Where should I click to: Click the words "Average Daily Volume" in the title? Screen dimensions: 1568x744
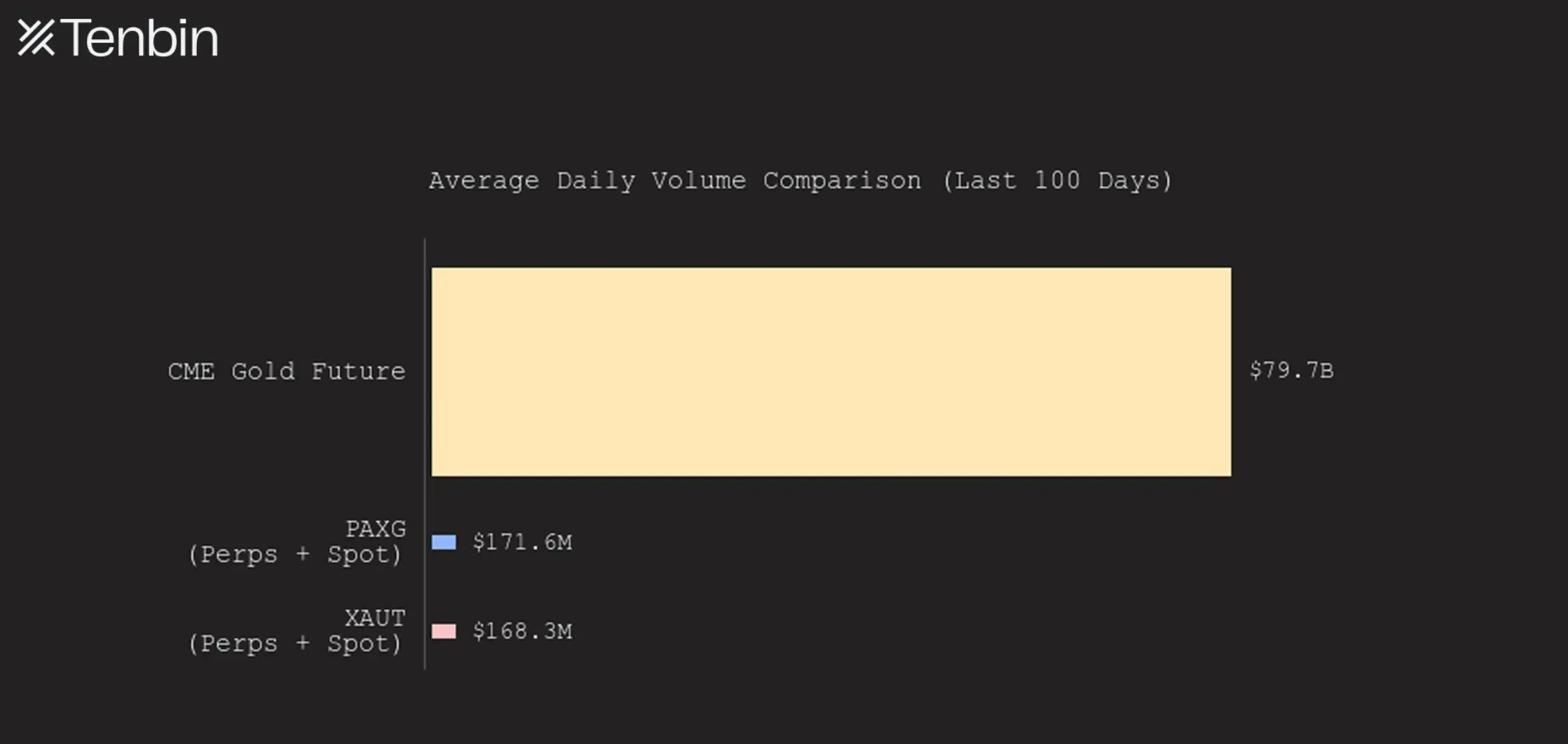click(587, 181)
